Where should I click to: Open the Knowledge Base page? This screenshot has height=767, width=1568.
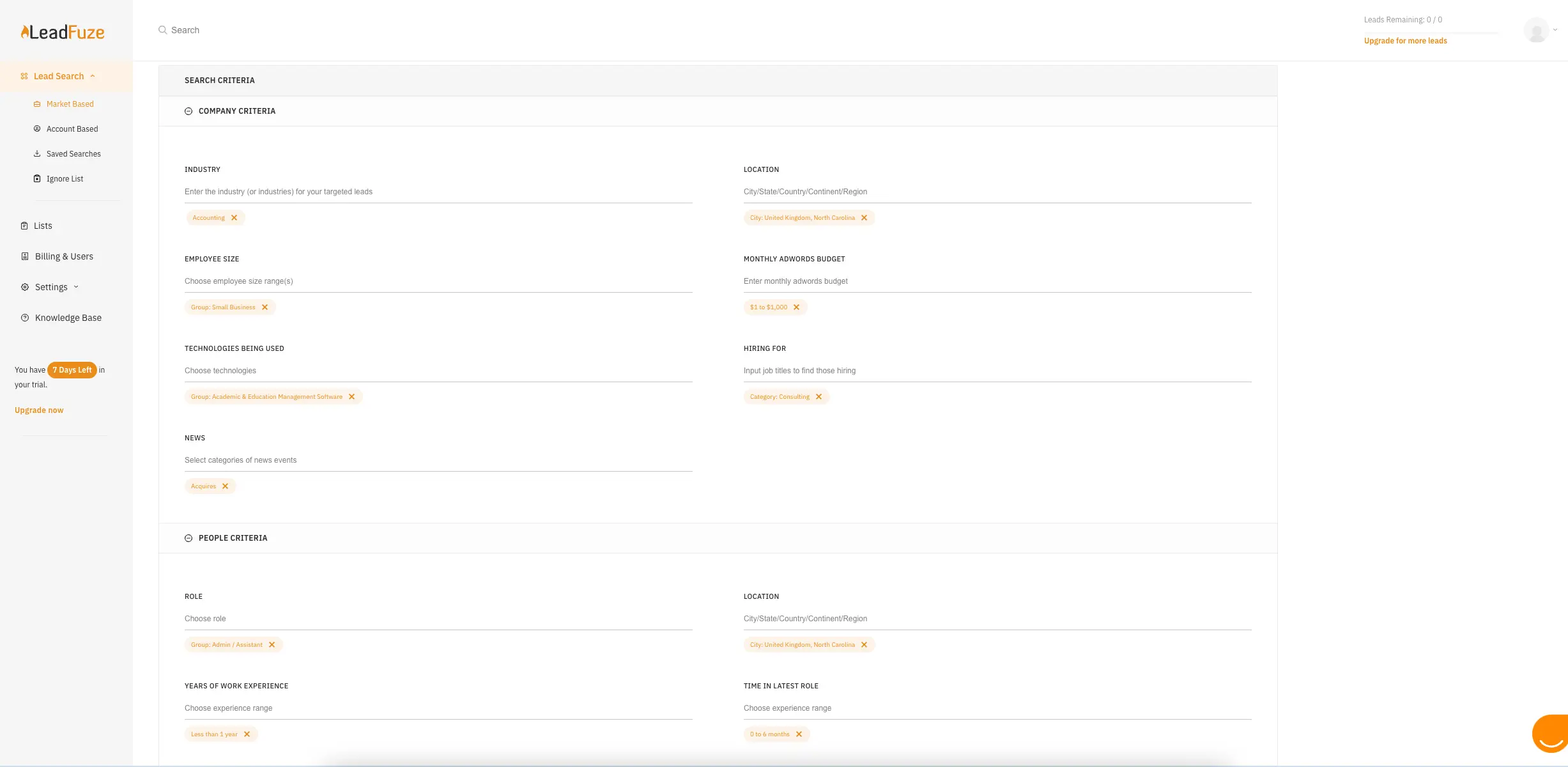(x=68, y=318)
